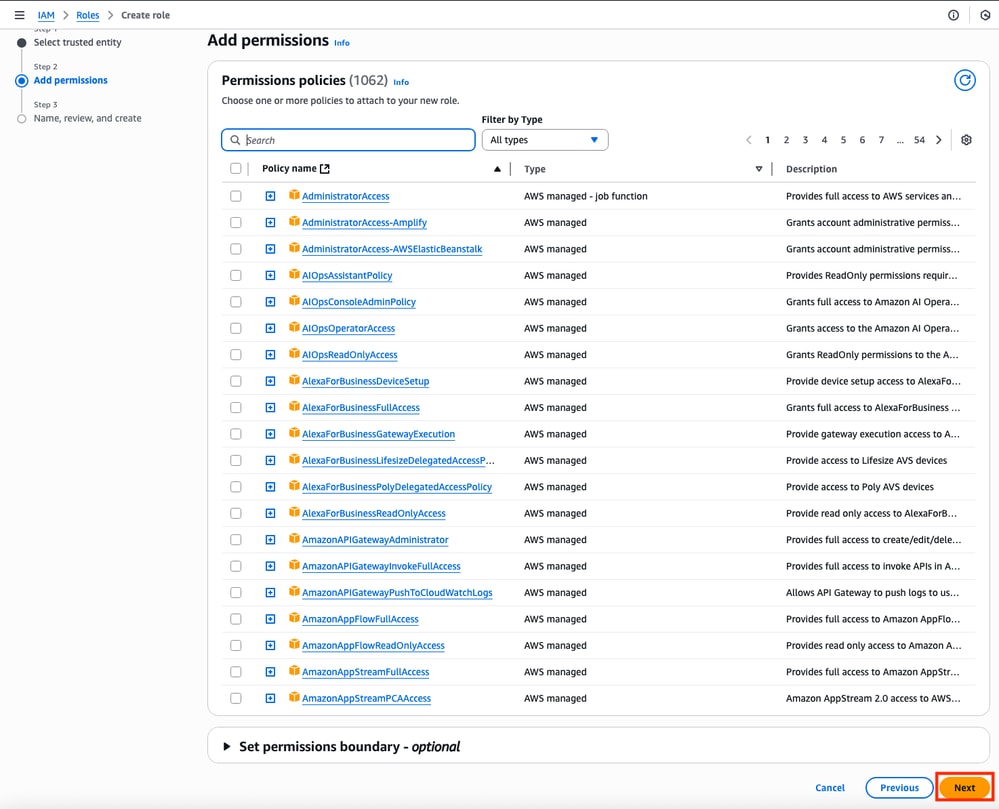Click the policy icon for AmazonAppFlowFullAccess

click(294, 618)
